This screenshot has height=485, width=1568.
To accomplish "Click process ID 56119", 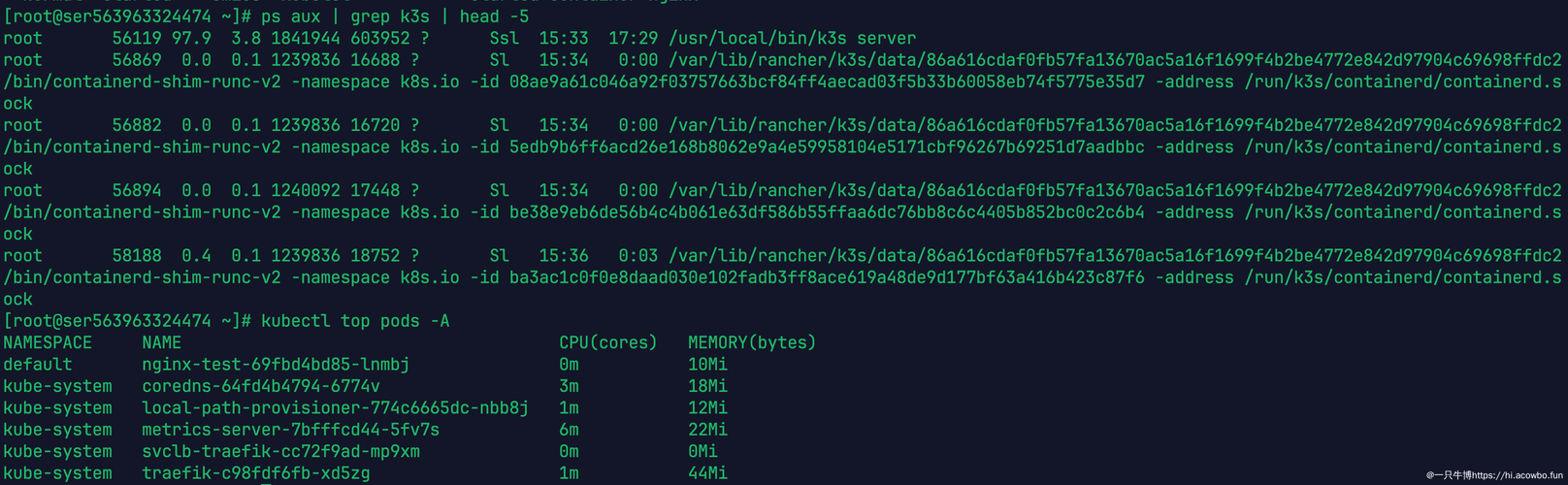I will pos(137,39).
